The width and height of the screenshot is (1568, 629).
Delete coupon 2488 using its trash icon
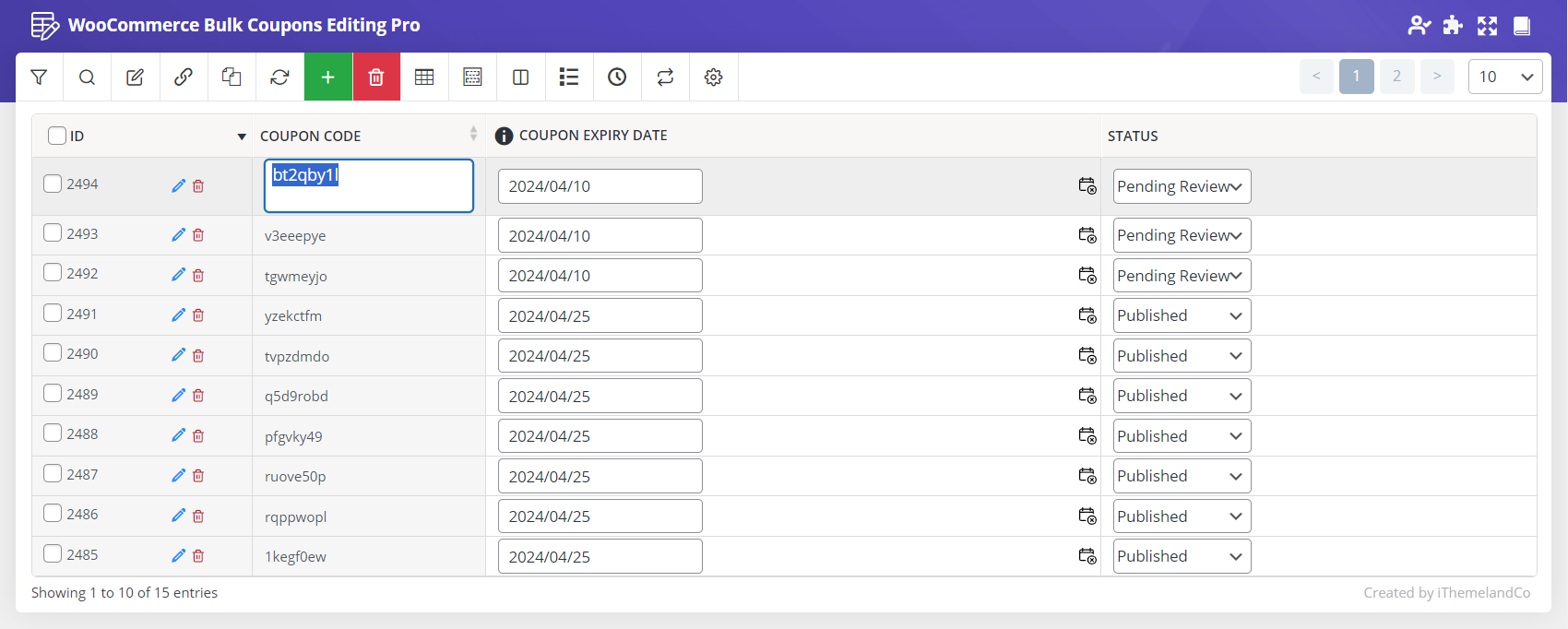coord(198,436)
